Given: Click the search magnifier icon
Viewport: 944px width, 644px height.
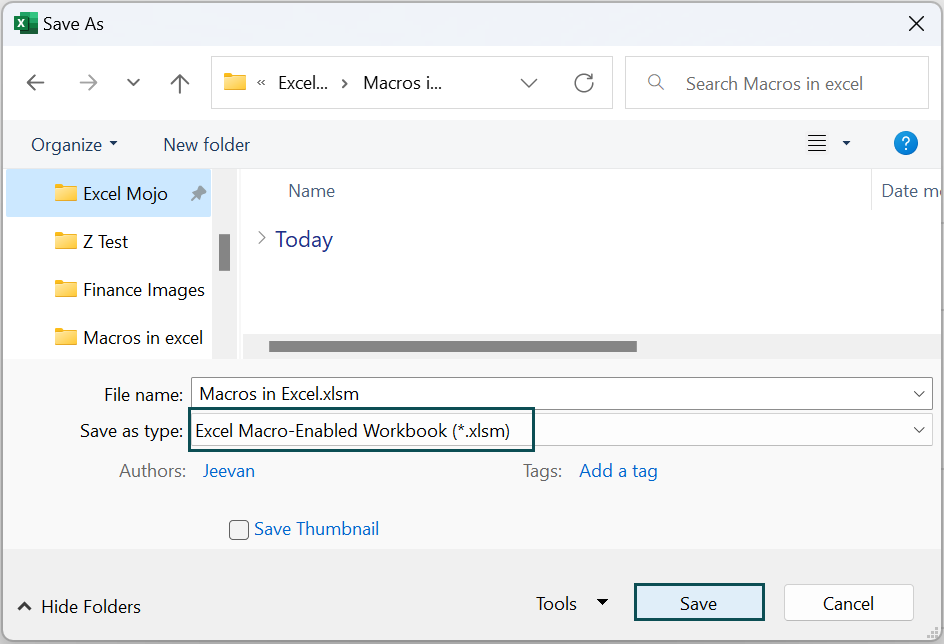Looking at the screenshot, I should (x=656, y=82).
